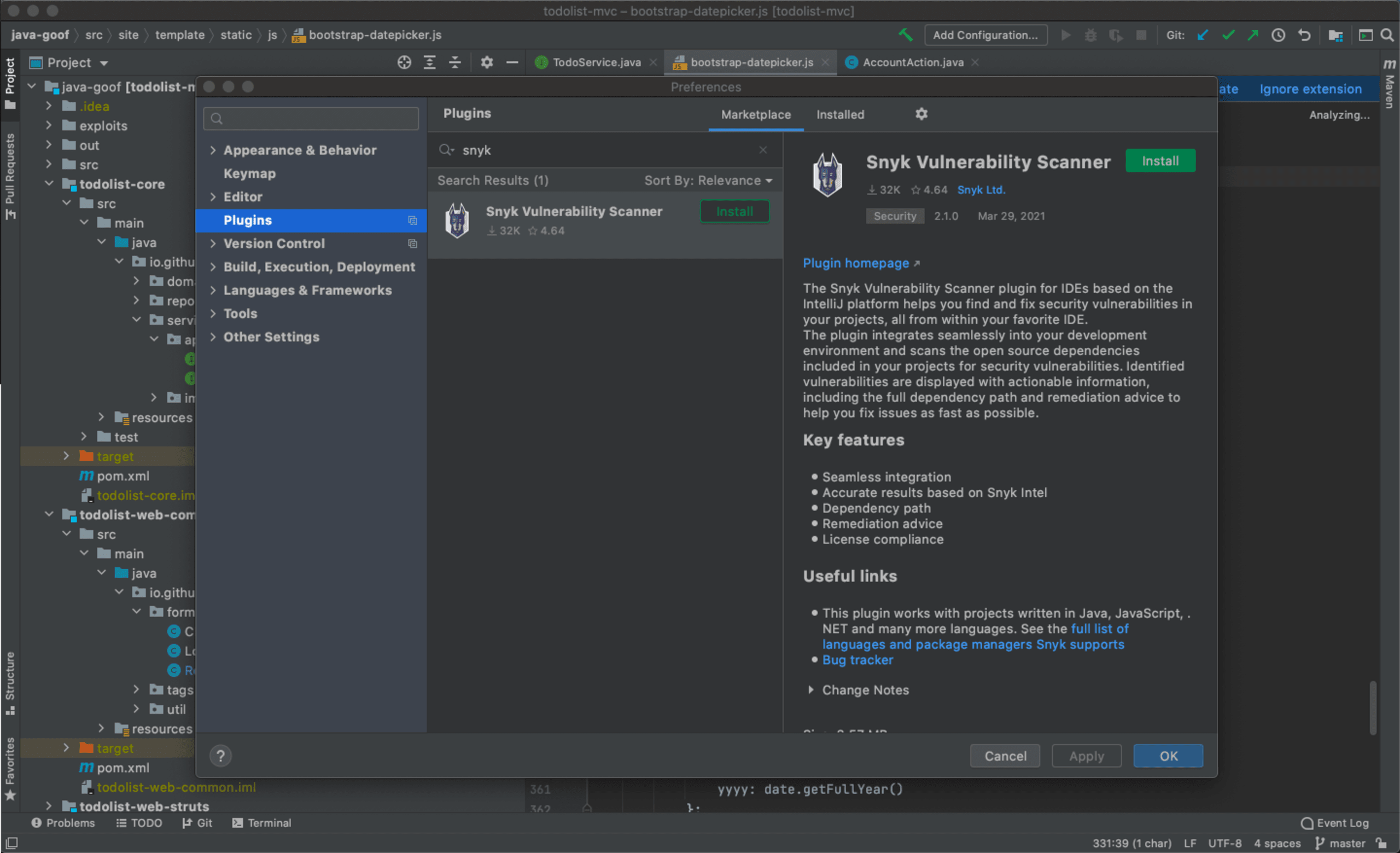Expand the Editor settings category
1400x853 pixels.
pos(213,196)
